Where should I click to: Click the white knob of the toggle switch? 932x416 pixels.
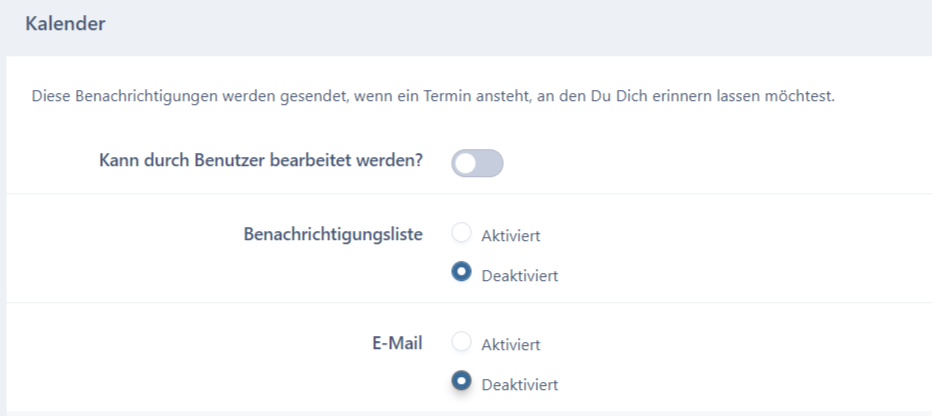coord(465,163)
